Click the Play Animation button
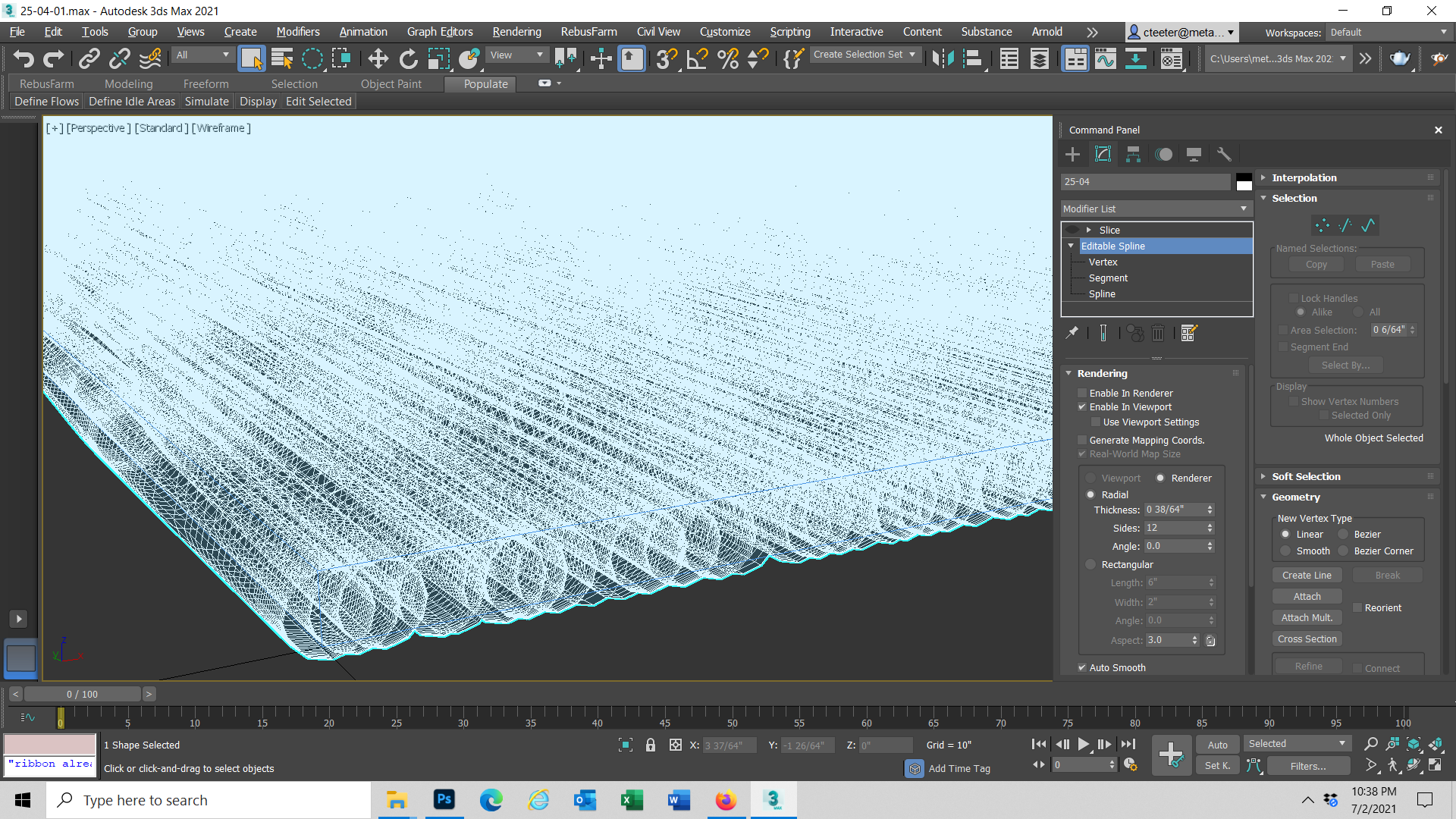 tap(1083, 745)
